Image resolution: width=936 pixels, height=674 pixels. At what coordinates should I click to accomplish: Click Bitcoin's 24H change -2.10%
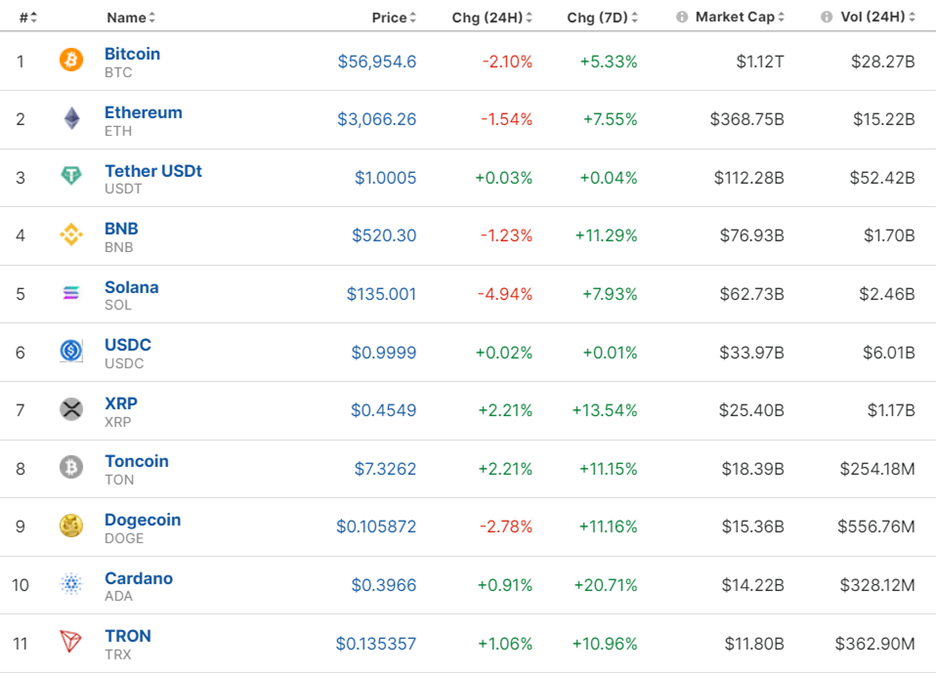click(x=507, y=61)
